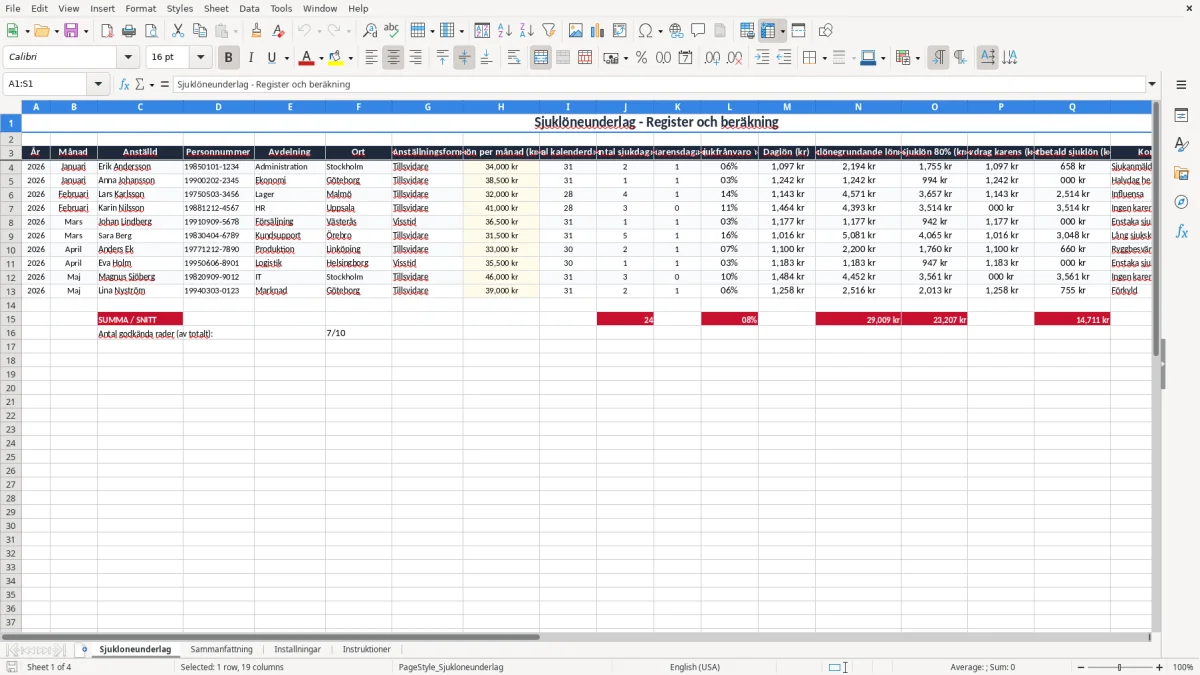Viewport: 1200px width, 675px height.
Task: Open the font size dropdown
Action: 200,58
